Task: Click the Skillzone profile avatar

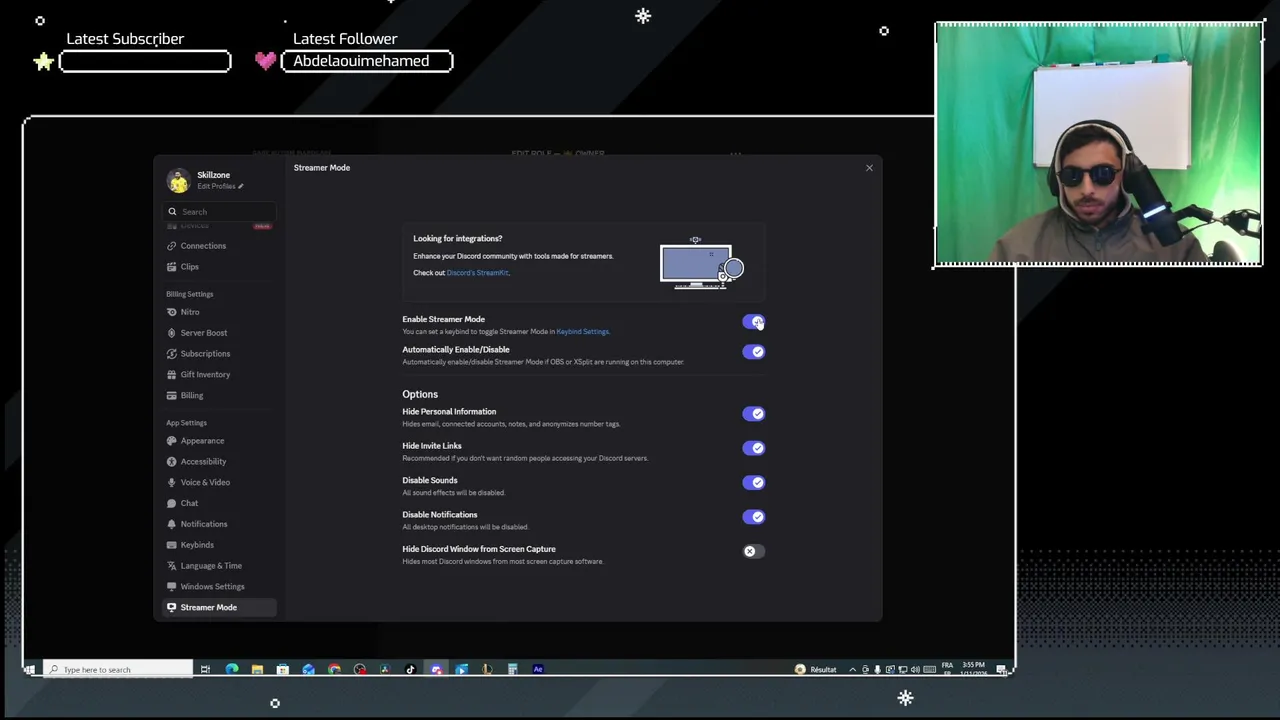Action: click(178, 180)
